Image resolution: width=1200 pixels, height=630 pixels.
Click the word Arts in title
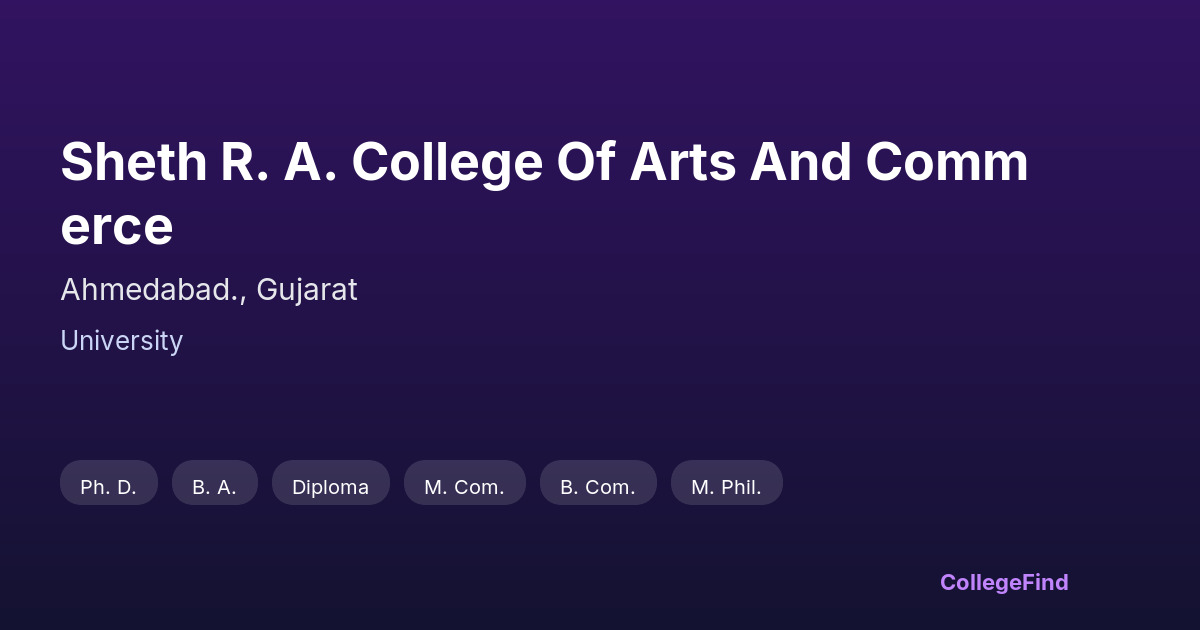point(680,163)
